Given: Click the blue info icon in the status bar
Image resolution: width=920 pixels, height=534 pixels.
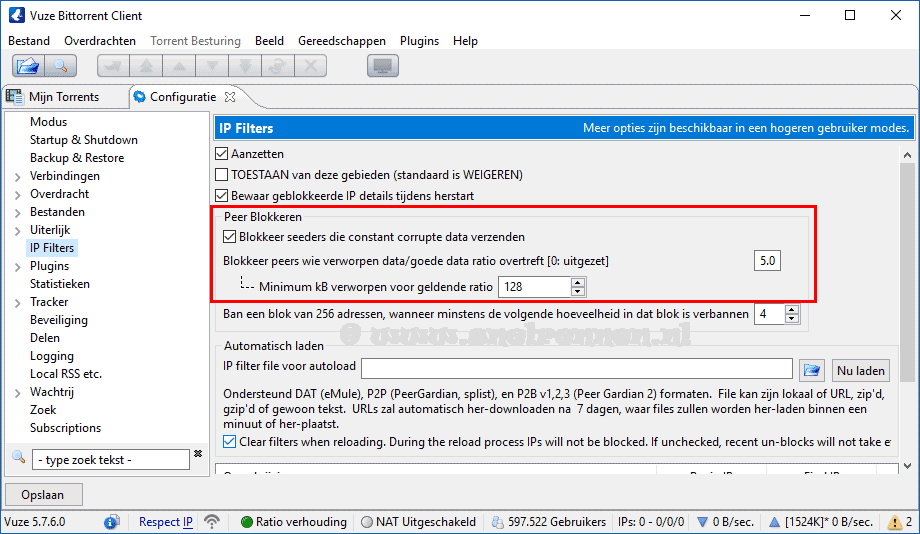Looking at the screenshot, I should point(111,522).
